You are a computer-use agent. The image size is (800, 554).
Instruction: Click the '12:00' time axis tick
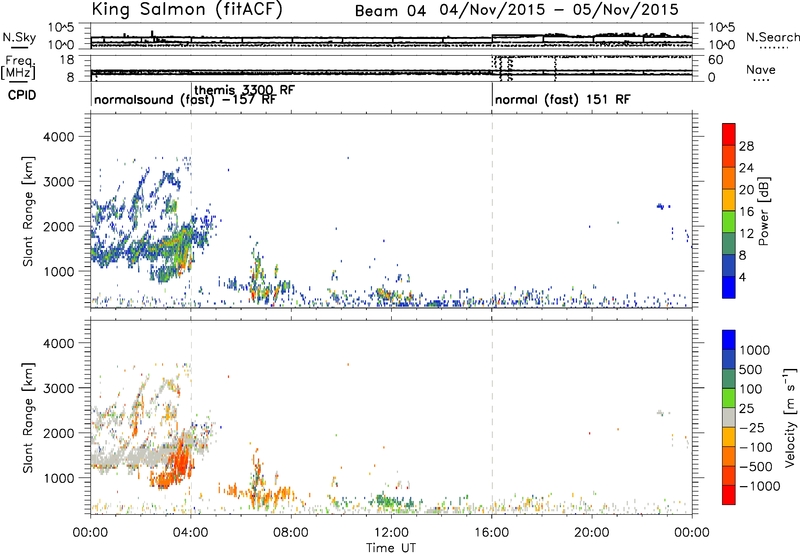391,533
